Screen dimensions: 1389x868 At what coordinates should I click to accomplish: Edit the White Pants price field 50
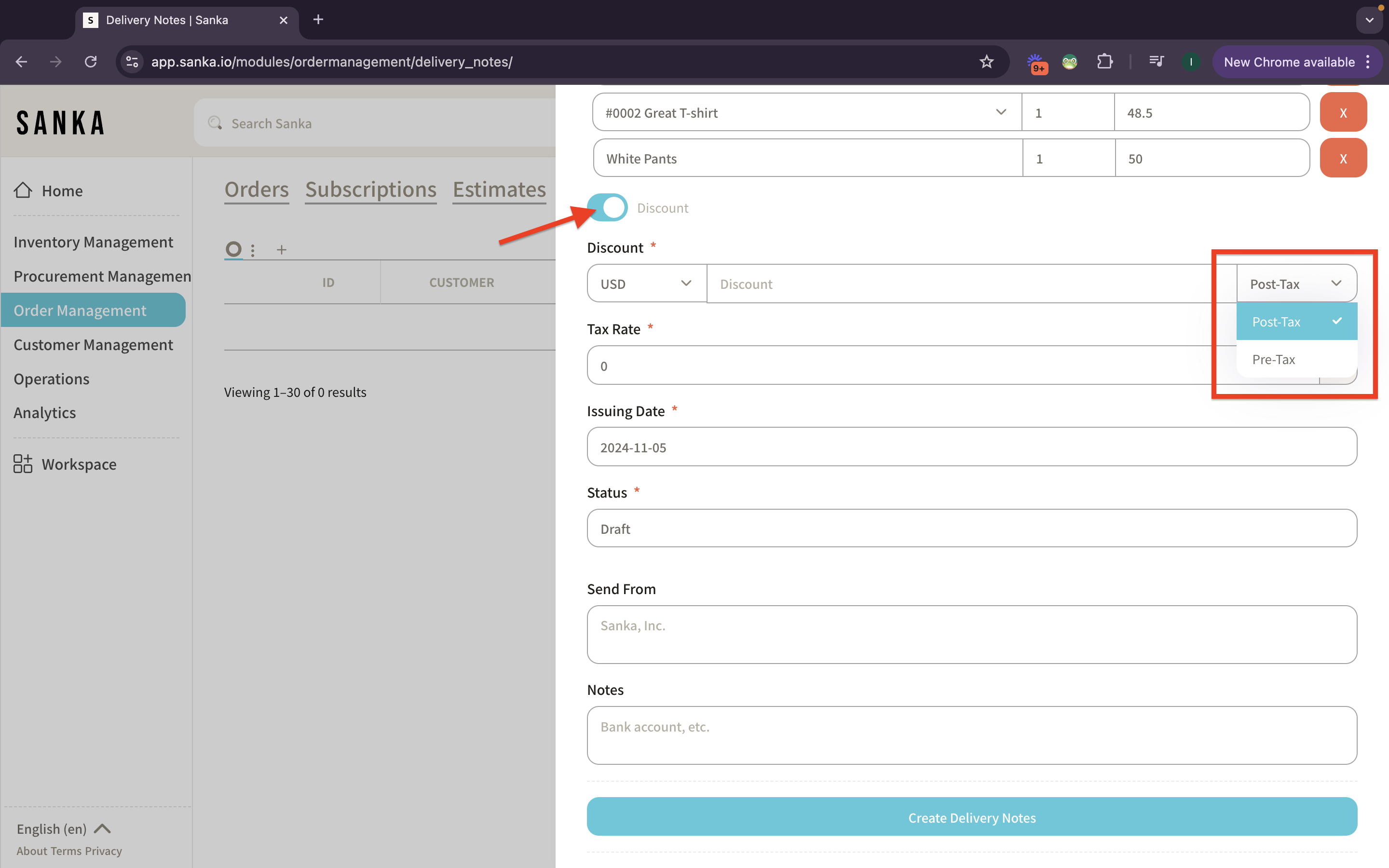(1212, 159)
